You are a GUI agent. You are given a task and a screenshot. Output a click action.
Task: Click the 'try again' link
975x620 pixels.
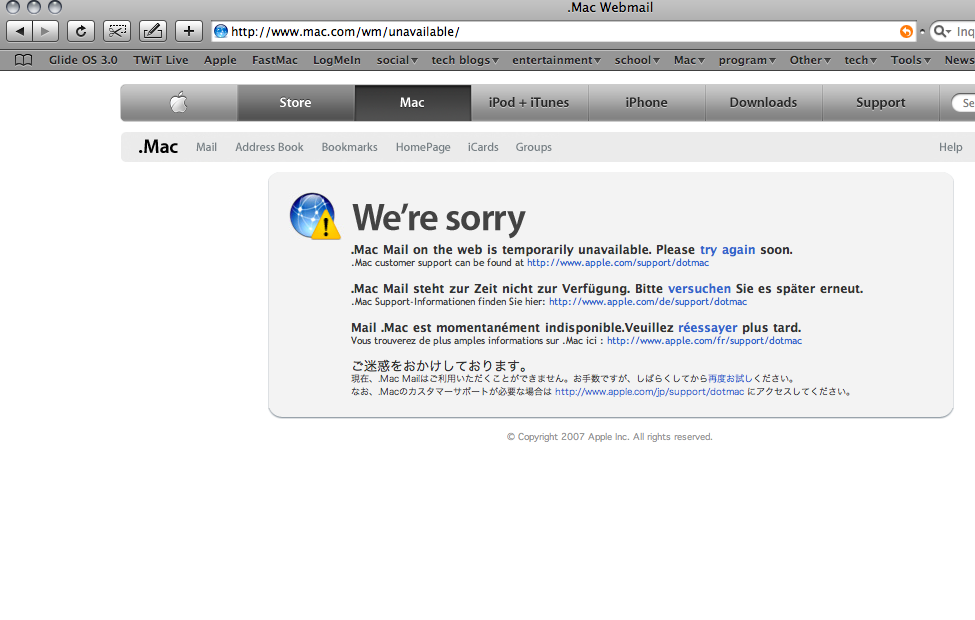728,250
